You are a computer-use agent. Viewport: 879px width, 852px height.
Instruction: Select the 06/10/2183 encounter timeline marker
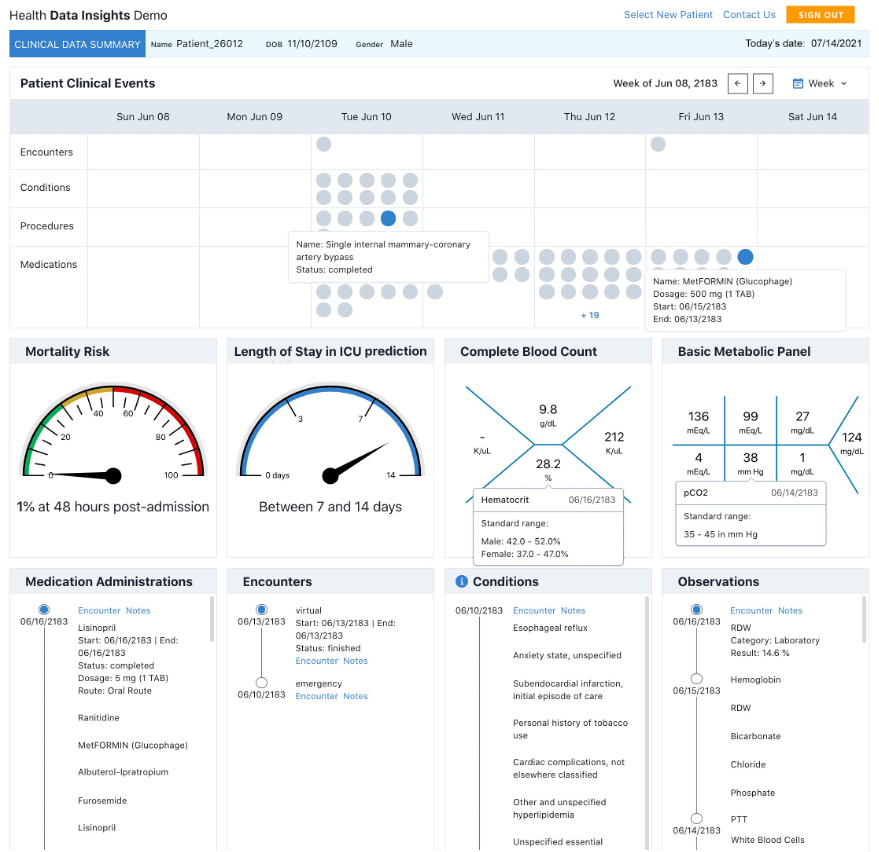[261, 682]
